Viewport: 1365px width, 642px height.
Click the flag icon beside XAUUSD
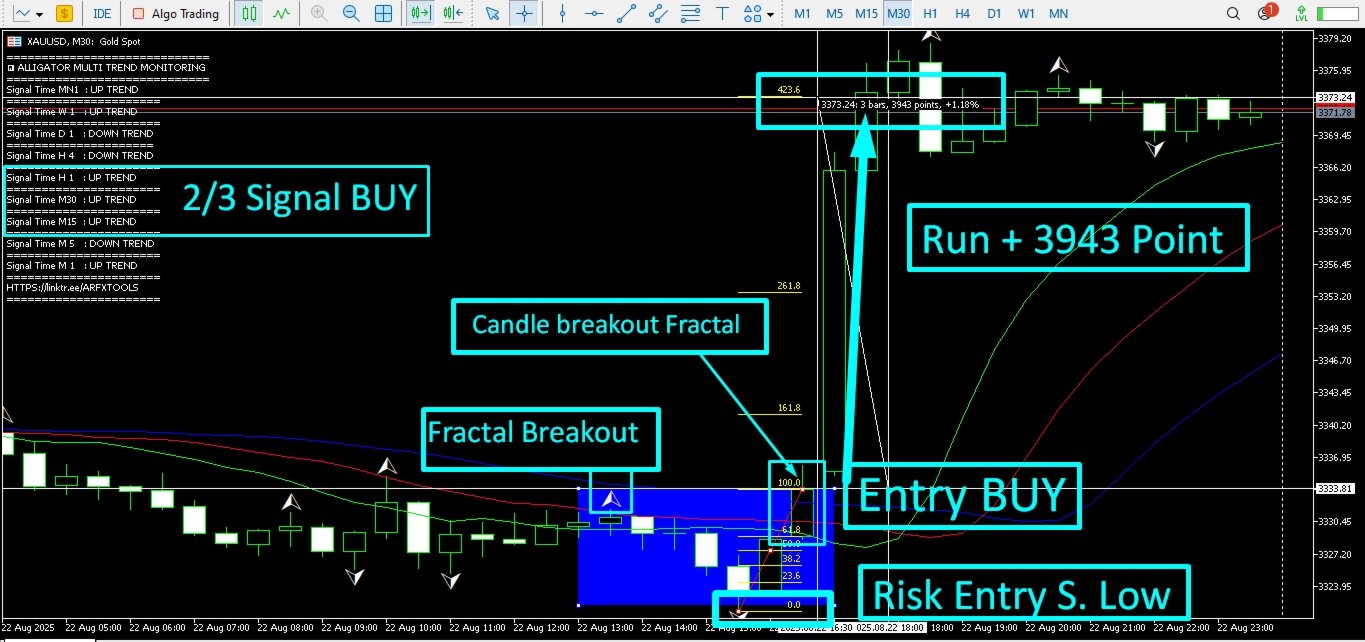tap(14, 41)
